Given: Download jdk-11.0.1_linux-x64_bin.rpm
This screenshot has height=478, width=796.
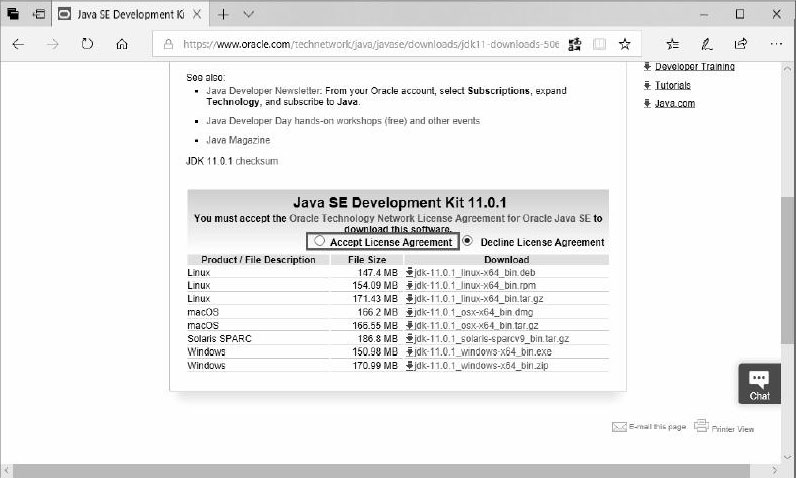Looking at the screenshot, I should pyautogui.click(x=475, y=285).
